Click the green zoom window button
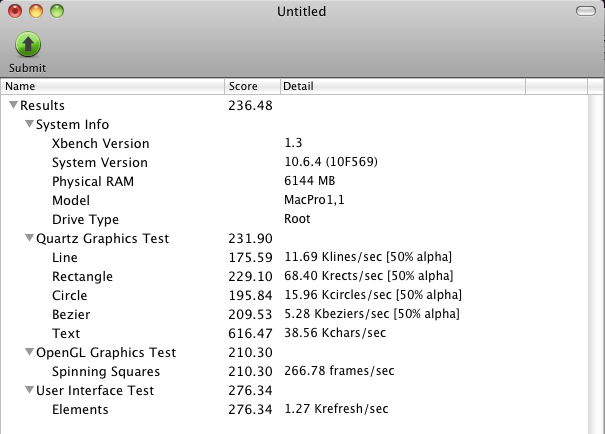This screenshot has width=605, height=434. coord(57,11)
